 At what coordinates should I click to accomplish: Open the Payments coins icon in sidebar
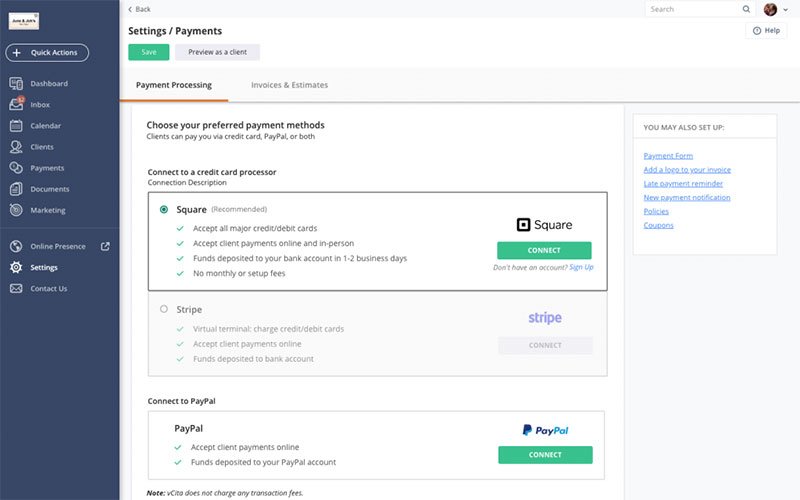click(x=16, y=168)
